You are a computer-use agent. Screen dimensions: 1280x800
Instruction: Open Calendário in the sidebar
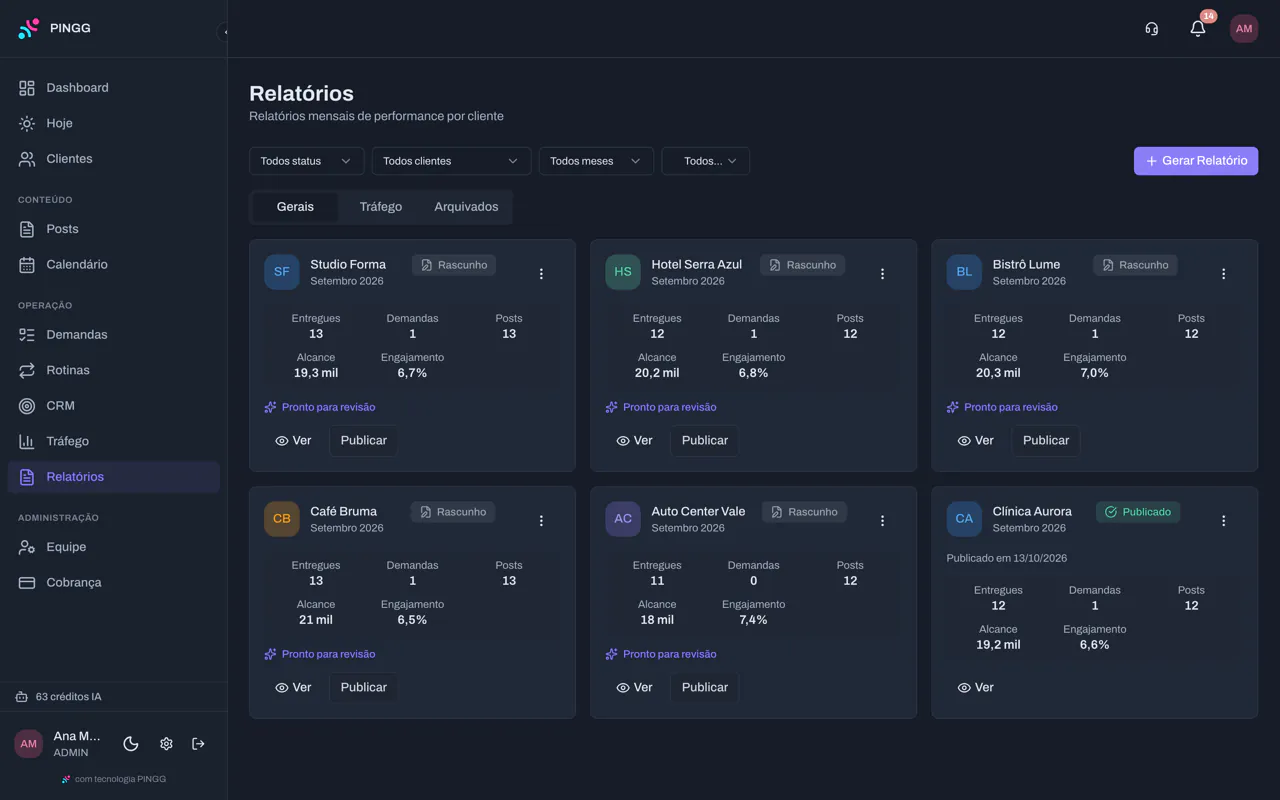(x=114, y=265)
